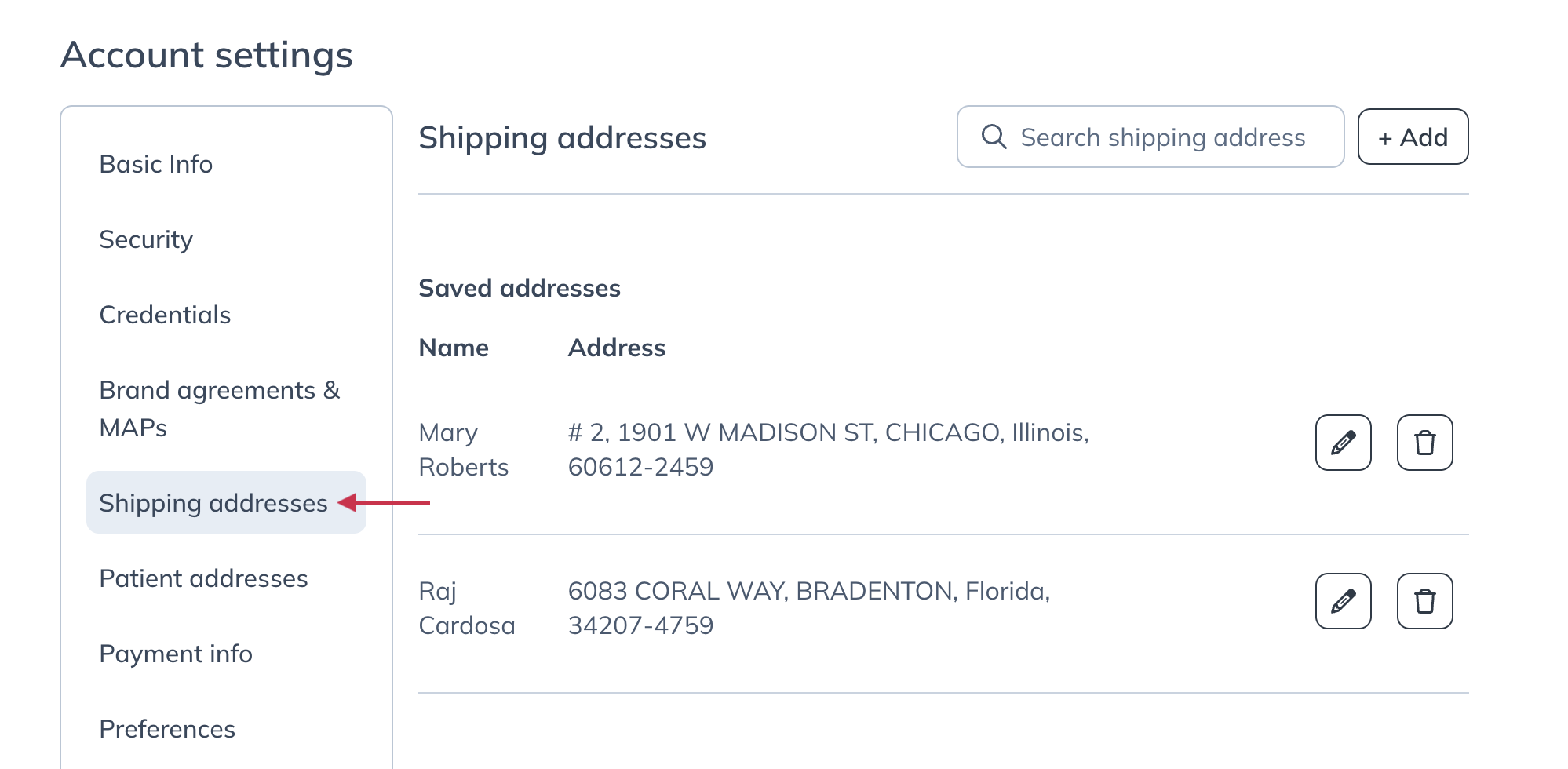Open Preferences settings
This screenshot has height=769, width=1568.
coord(167,729)
